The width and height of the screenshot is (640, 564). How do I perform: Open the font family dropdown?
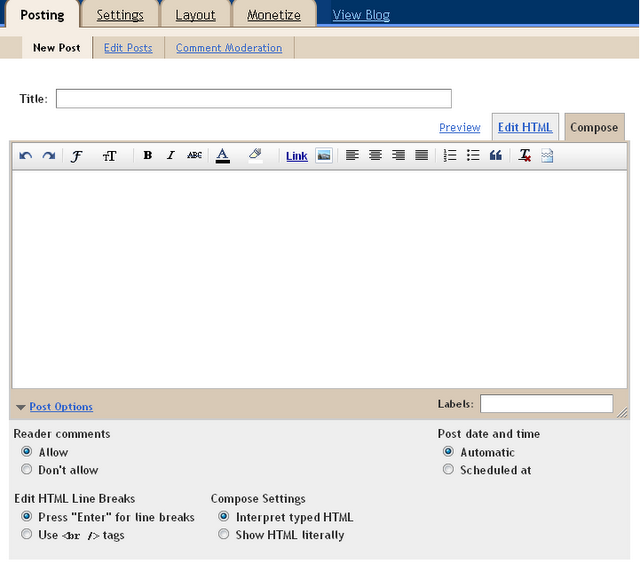coord(76,156)
